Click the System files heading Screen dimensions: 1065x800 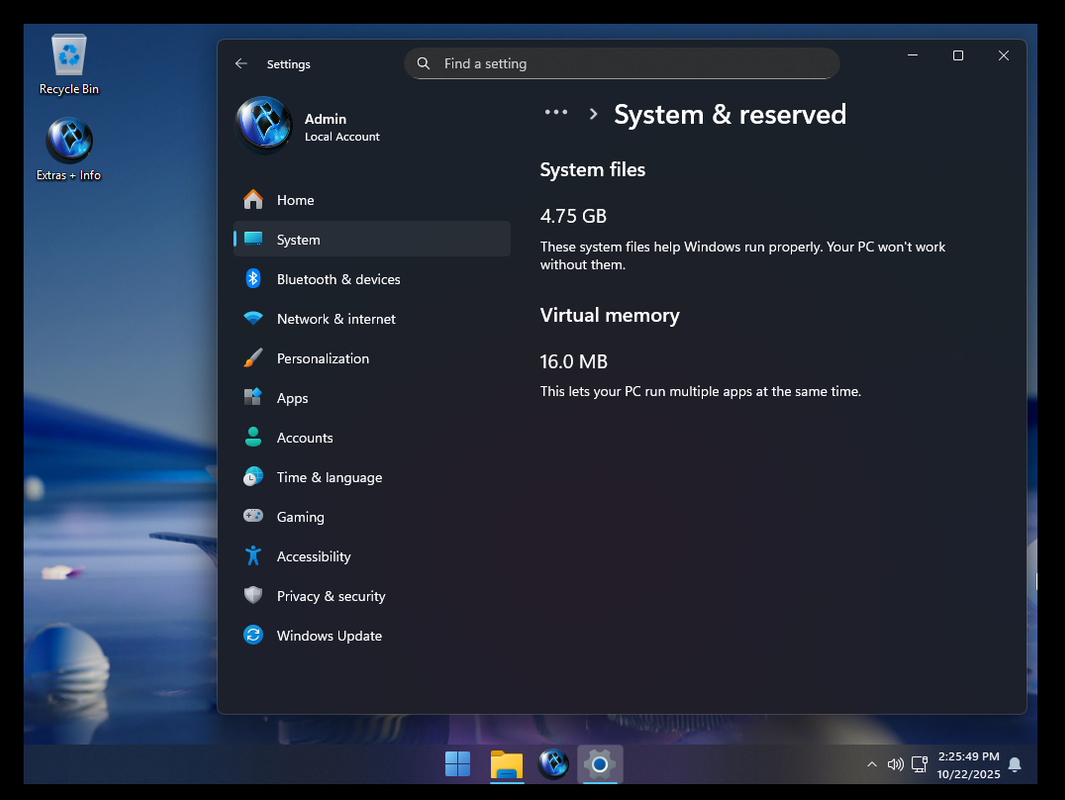592,169
